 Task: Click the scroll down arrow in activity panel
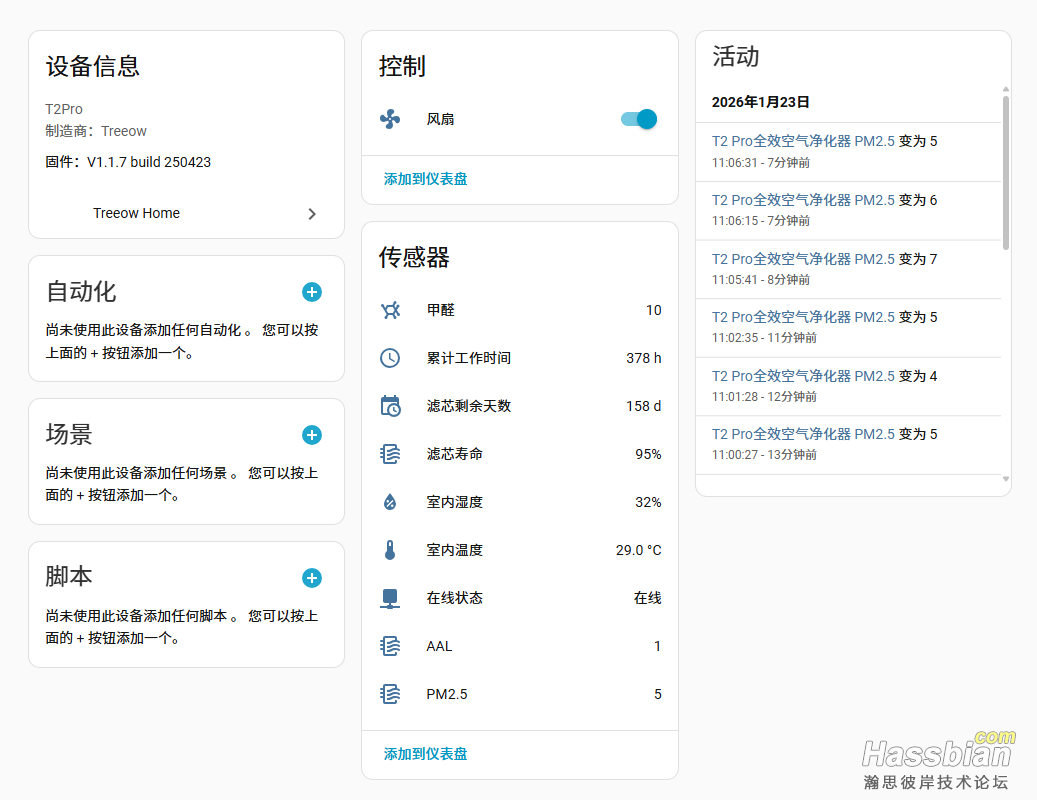point(1006,480)
